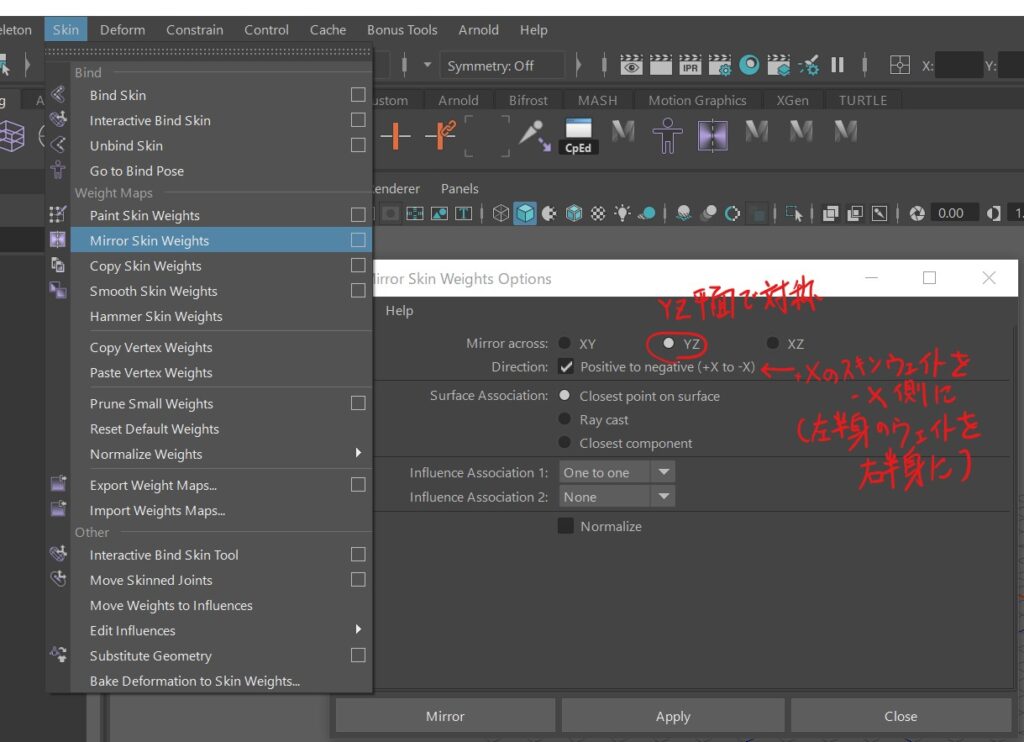The image size is (1024, 742).
Task: Open the Deform menu
Action: (123, 30)
